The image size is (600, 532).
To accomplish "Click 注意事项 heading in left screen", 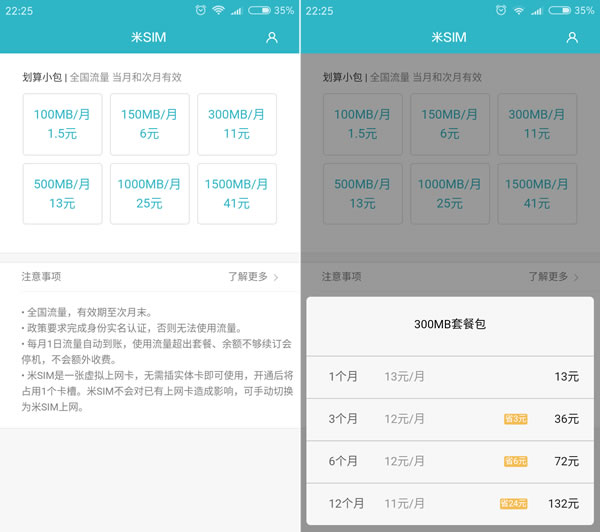I will click(41, 276).
